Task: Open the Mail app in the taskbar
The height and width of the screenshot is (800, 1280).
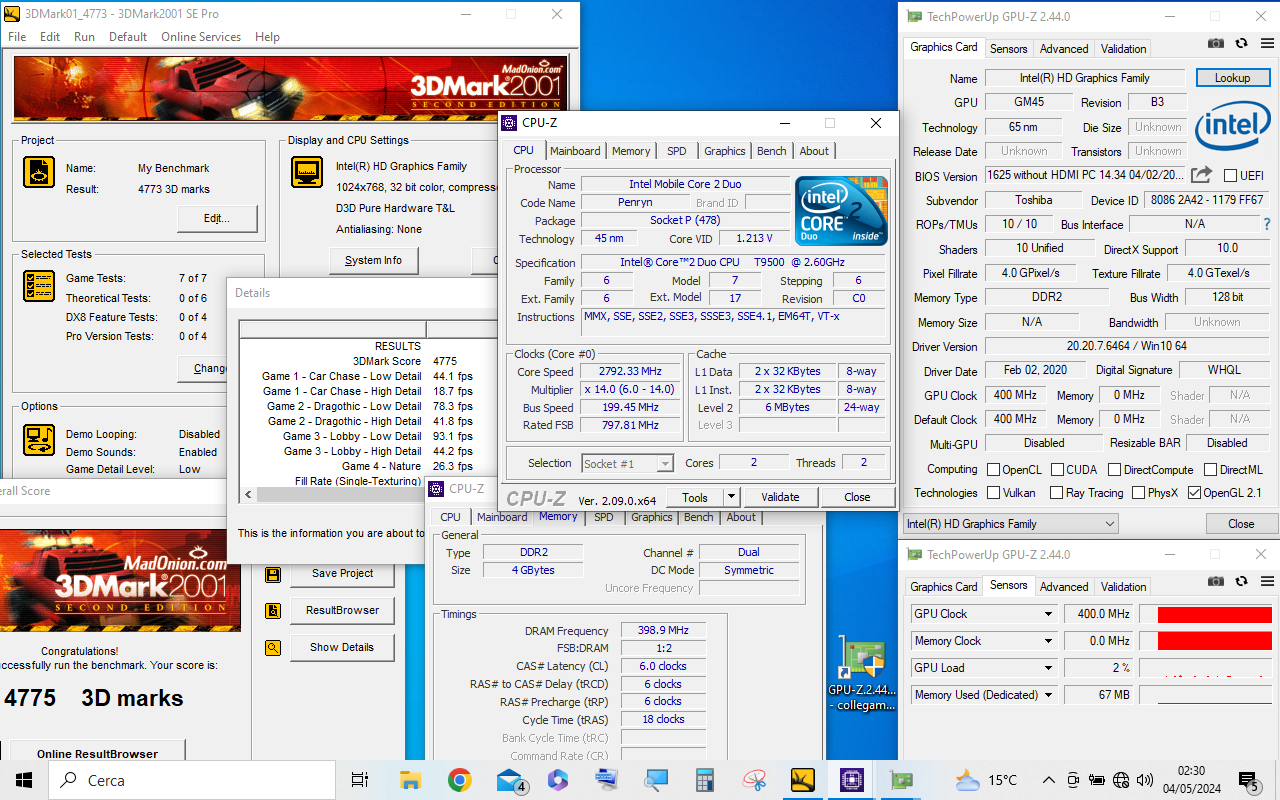Action: coord(510,780)
